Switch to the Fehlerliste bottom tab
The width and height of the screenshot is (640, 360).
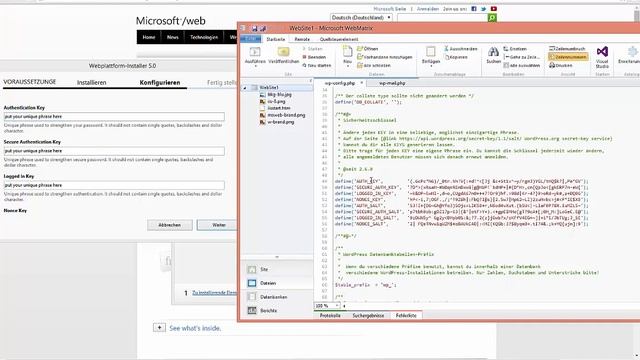pos(406,316)
